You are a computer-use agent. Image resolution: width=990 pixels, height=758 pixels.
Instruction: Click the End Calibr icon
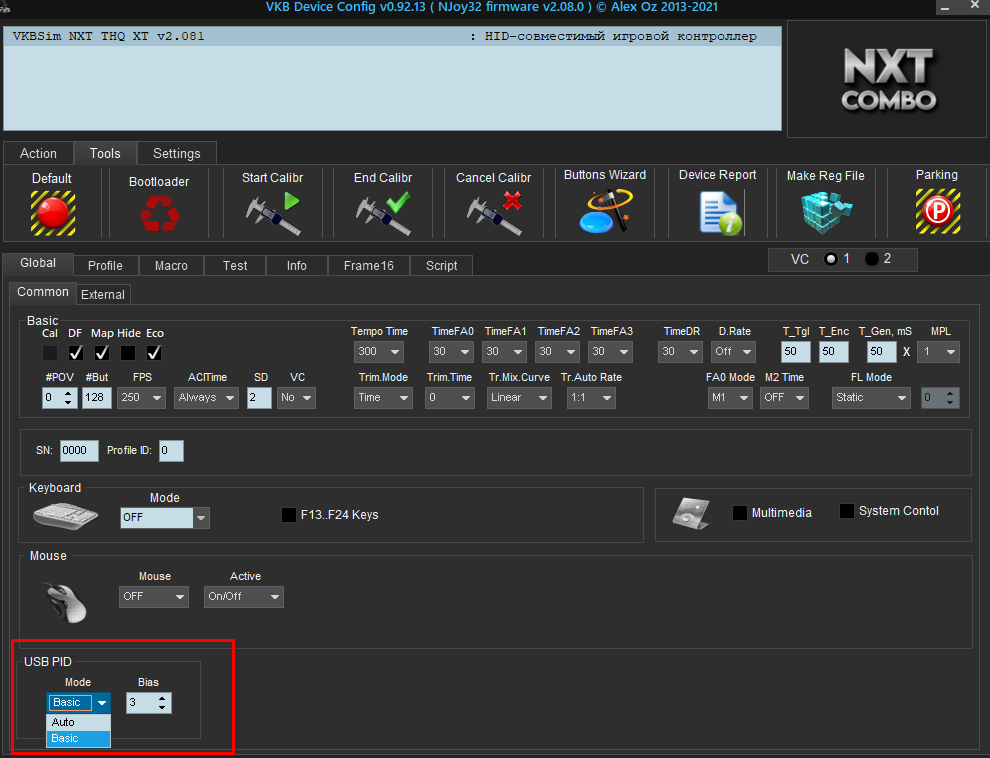(x=383, y=213)
